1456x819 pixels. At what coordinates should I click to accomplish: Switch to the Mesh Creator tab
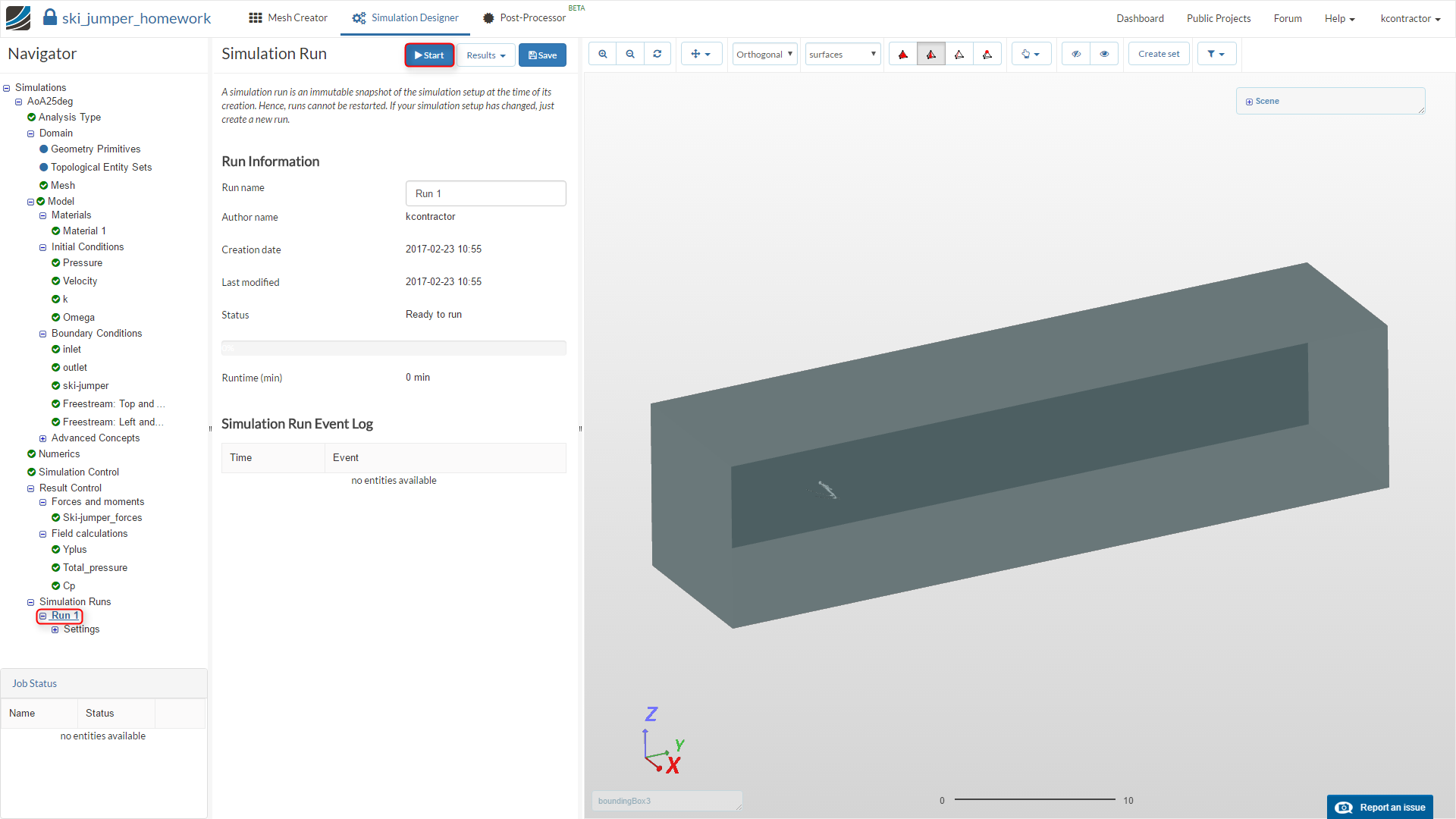288,17
